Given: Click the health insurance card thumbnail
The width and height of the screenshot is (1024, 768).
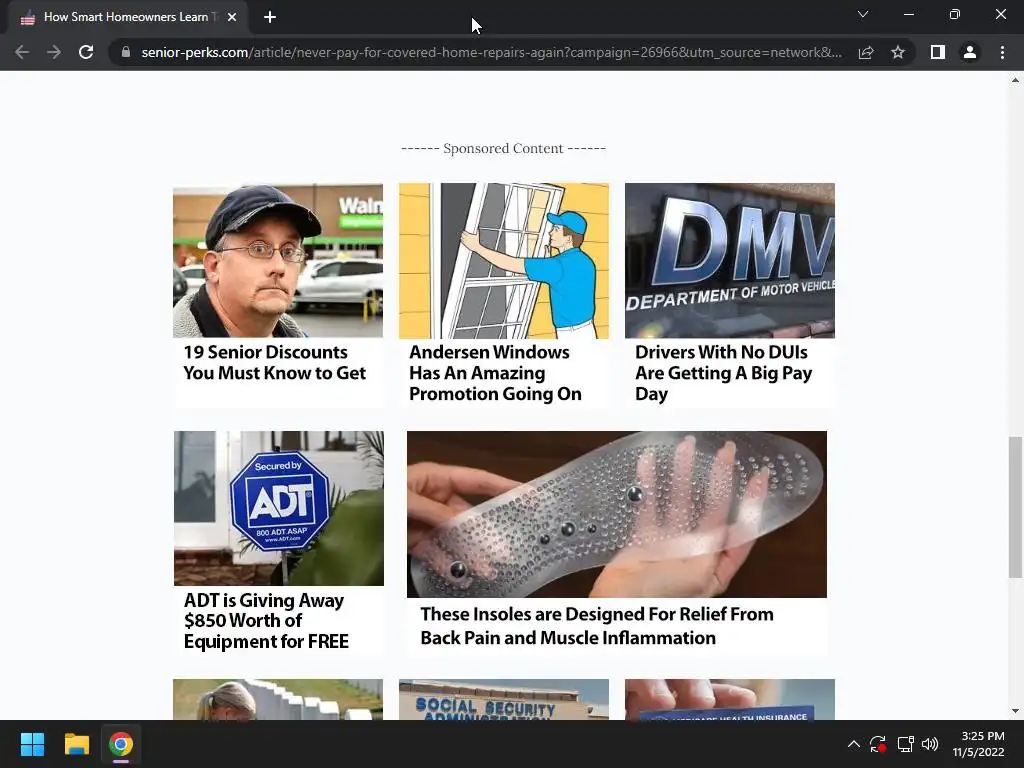Looking at the screenshot, I should click(x=730, y=699).
